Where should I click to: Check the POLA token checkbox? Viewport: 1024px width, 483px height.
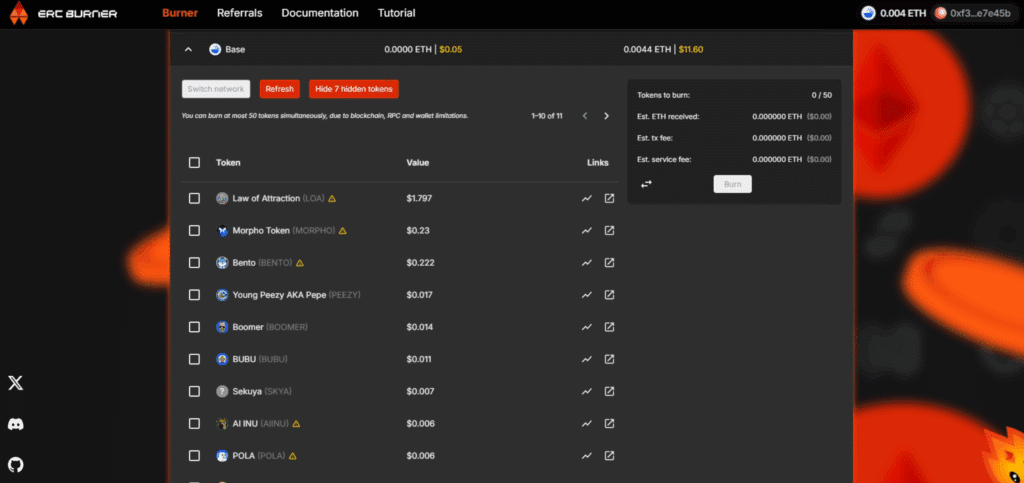(x=194, y=456)
